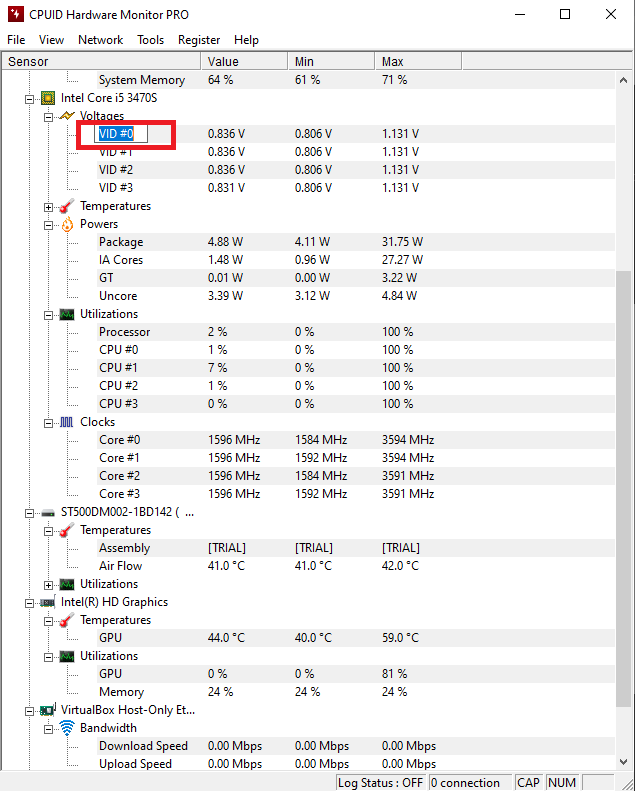Open the Network menu

[100, 40]
